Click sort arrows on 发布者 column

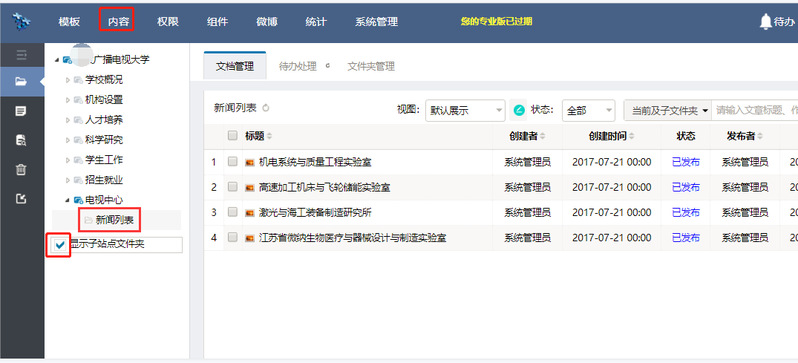coord(760,136)
